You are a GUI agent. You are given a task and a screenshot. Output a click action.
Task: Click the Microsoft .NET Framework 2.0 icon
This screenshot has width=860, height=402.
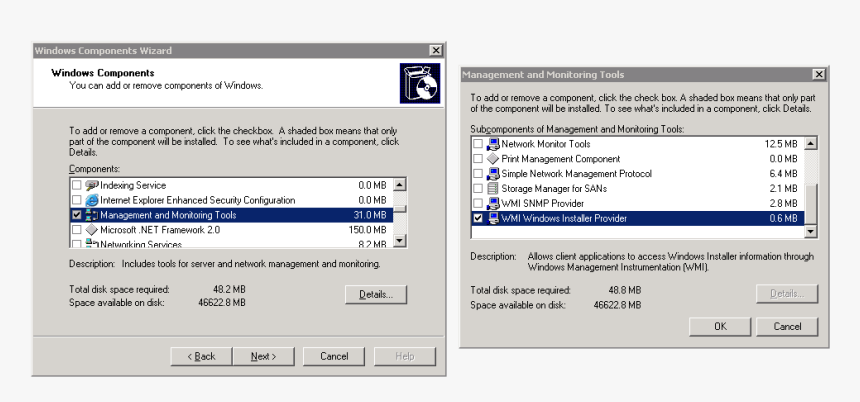coord(92,230)
